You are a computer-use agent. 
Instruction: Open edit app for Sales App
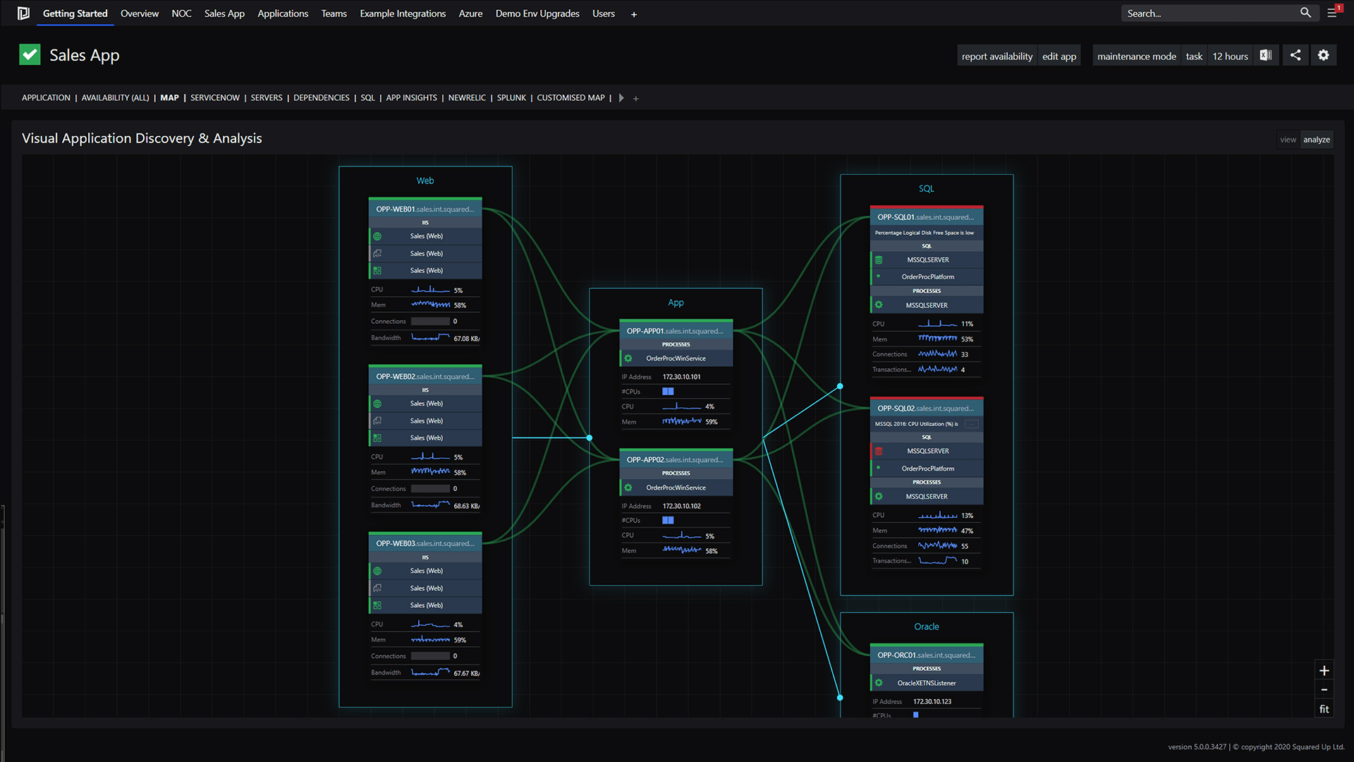pos(1059,56)
